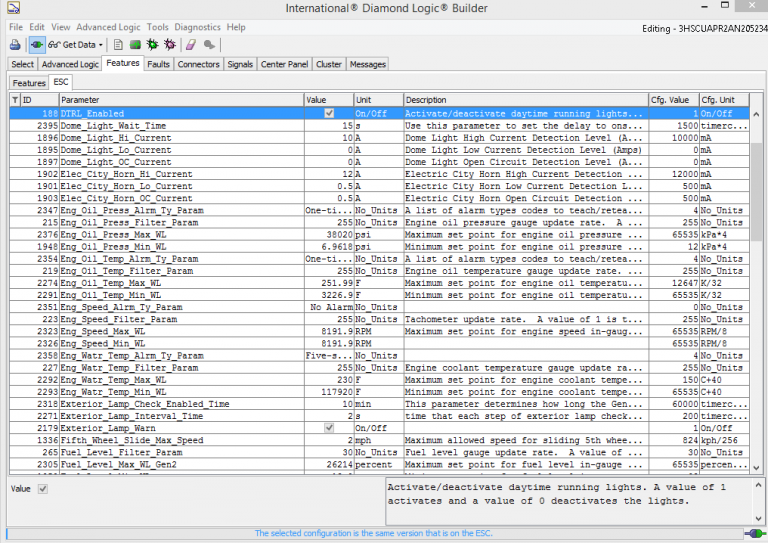Switch to the Center Panel tab
The image size is (768, 543).
tap(284, 64)
